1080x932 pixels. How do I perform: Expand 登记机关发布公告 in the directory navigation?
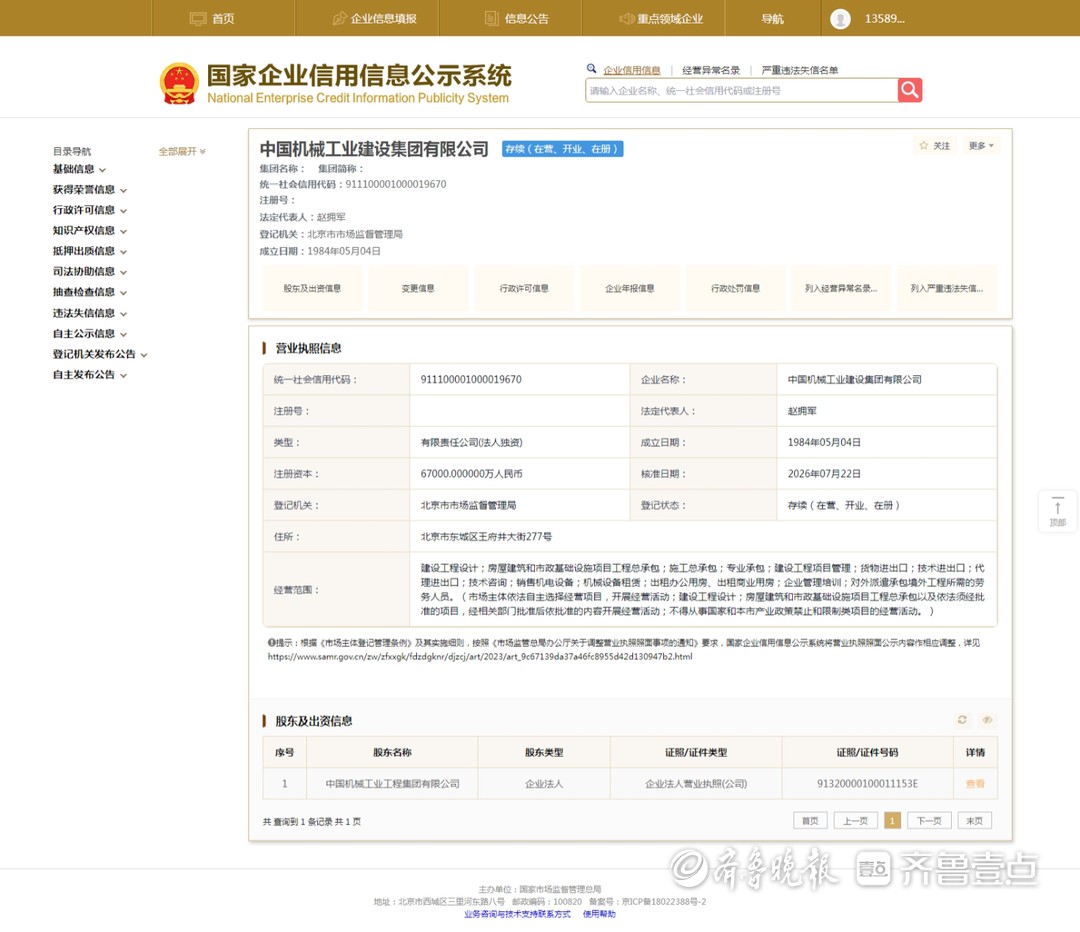100,354
